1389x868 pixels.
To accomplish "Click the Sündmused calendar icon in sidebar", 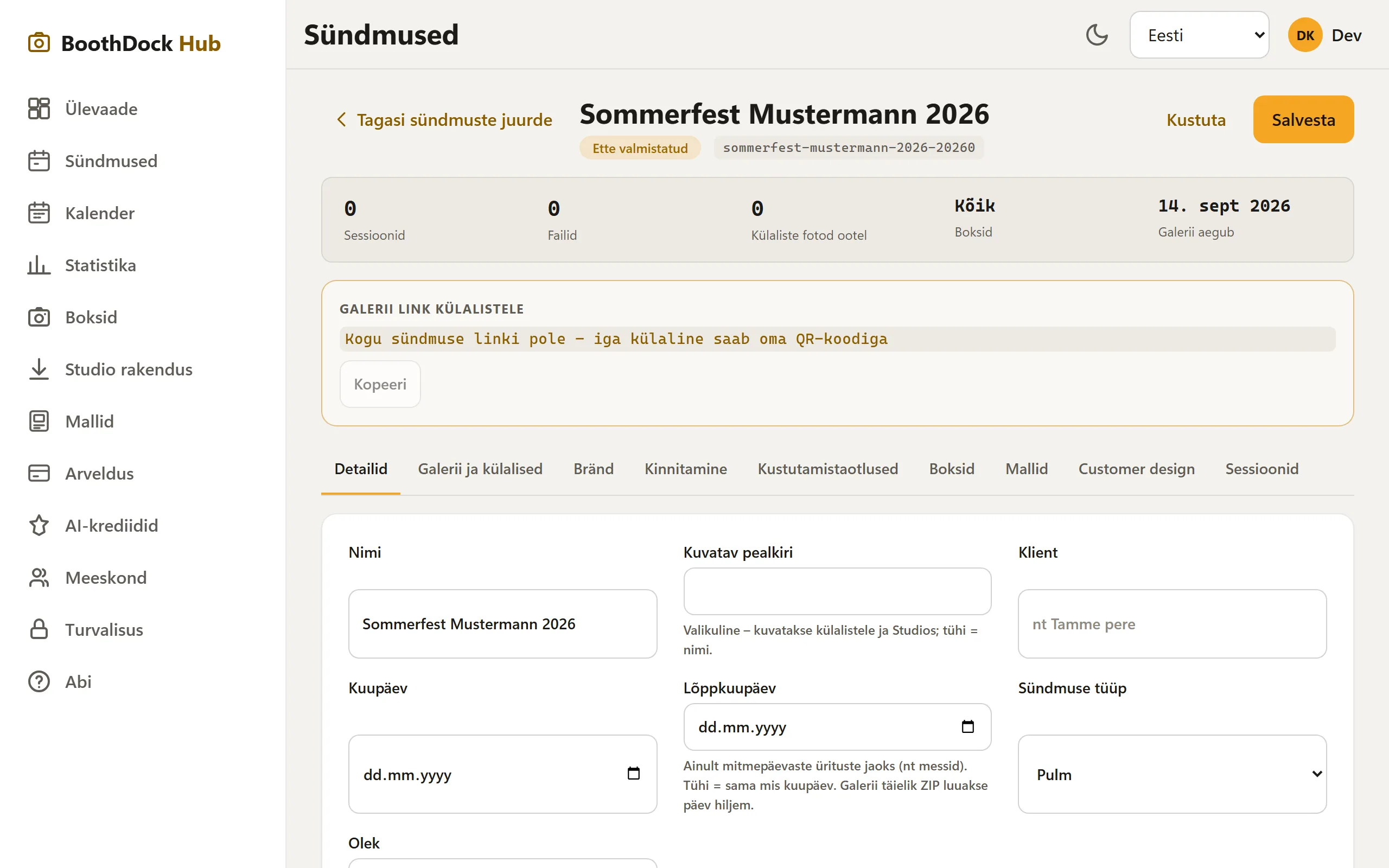I will click(x=39, y=161).
